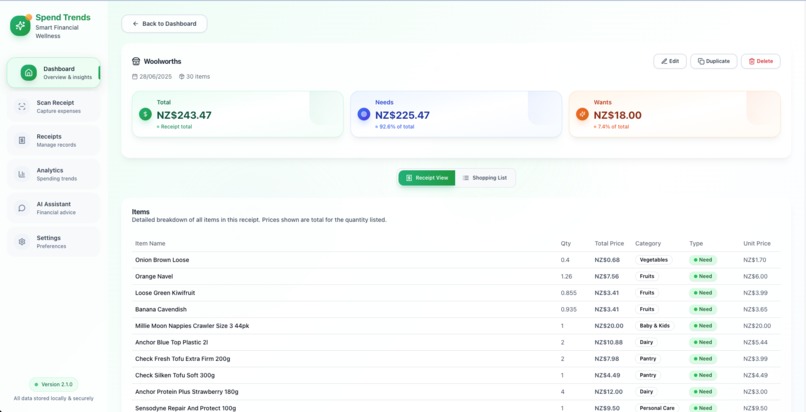Click Anchor Protein Plus Strawberry item
The image size is (806, 412).
pos(187,391)
